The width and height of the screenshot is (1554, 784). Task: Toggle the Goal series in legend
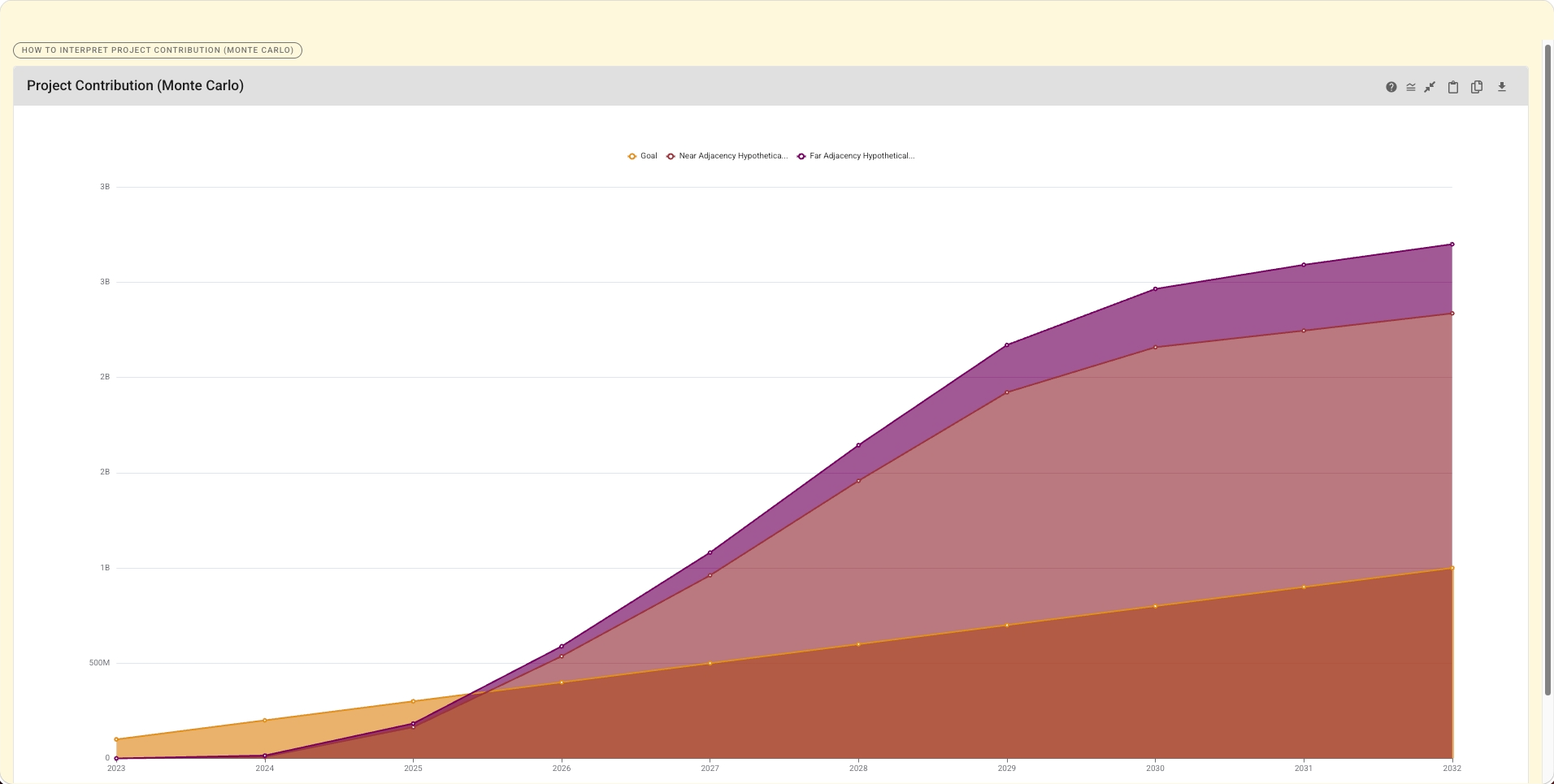642,156
